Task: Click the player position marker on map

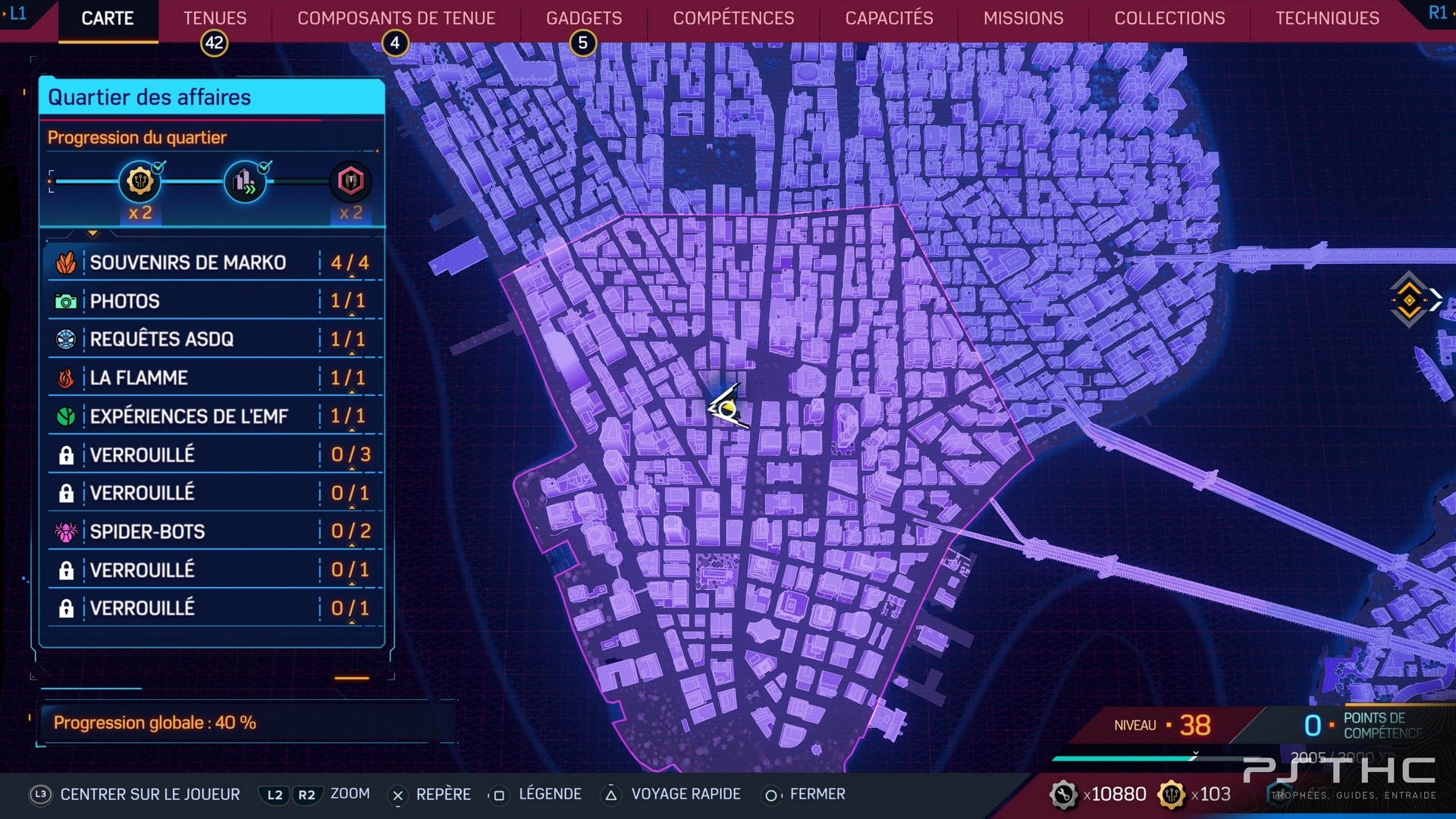Action: coord(726,408)
